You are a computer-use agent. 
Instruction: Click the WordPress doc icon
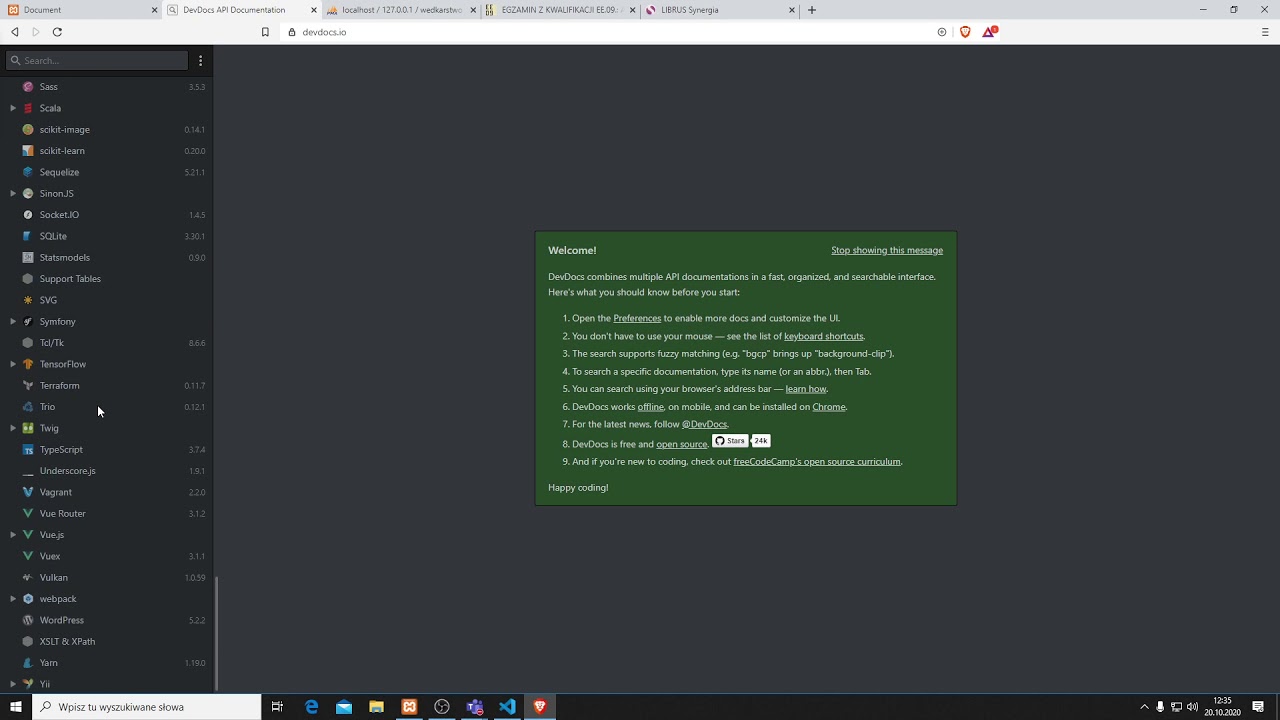click(x=28, y=620)
